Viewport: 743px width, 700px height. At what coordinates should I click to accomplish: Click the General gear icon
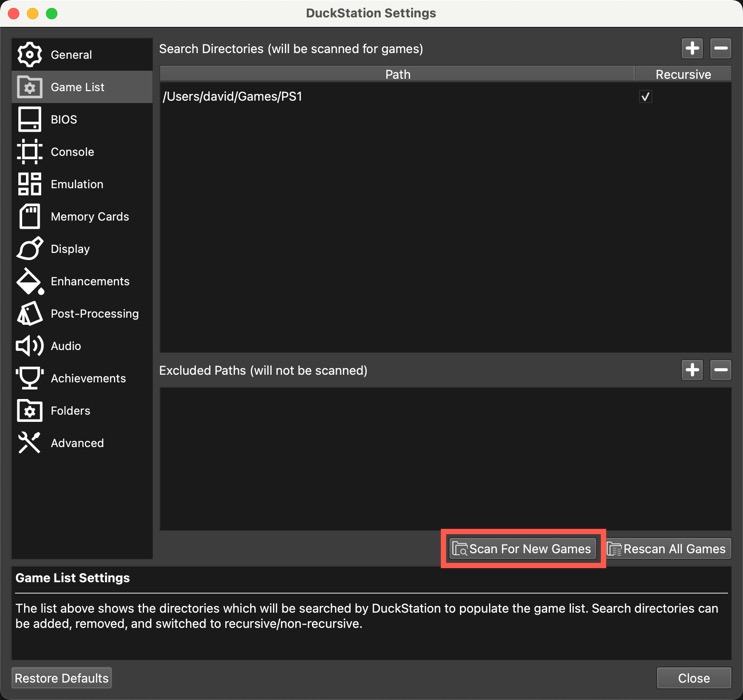click(x=29, y=55)
